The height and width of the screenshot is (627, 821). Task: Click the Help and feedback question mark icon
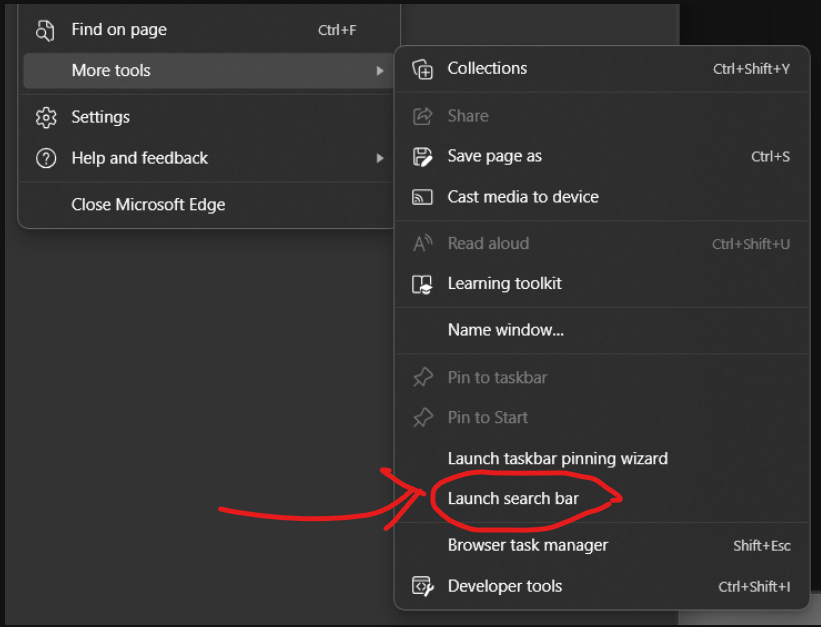point(46,158)
